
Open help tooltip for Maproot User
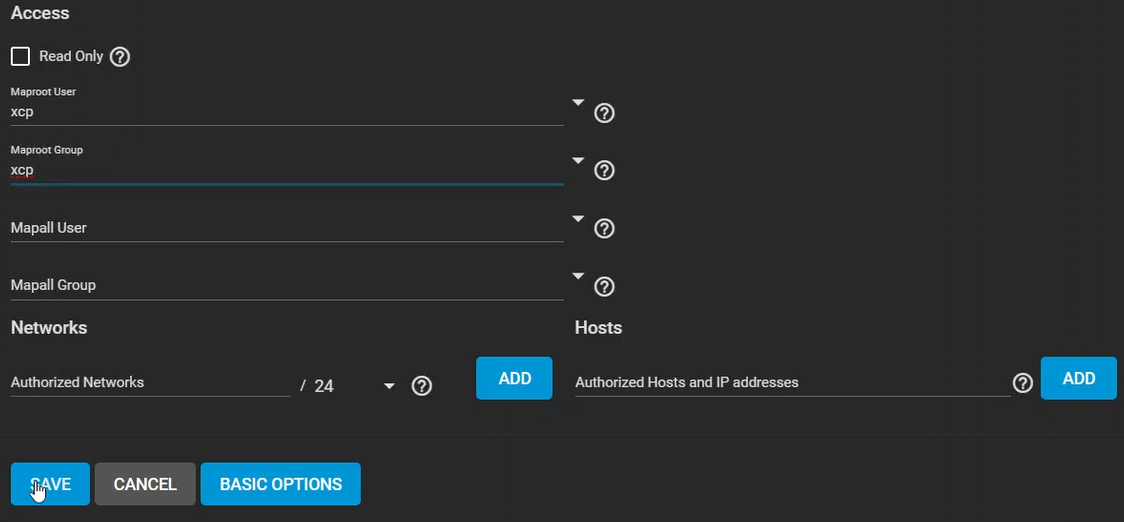tap(604, 113)
